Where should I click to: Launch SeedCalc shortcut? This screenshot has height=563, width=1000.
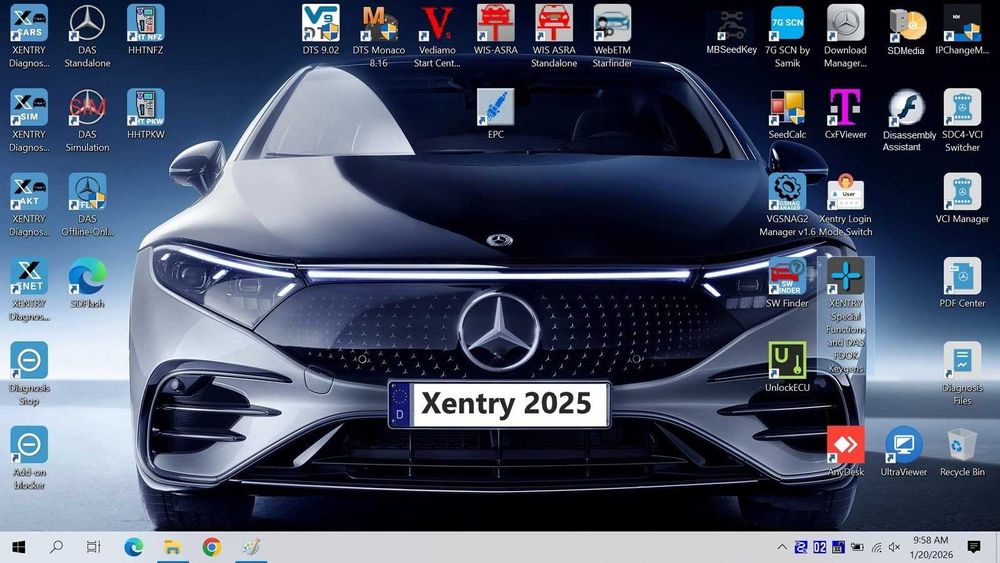[x=787, y=107]
